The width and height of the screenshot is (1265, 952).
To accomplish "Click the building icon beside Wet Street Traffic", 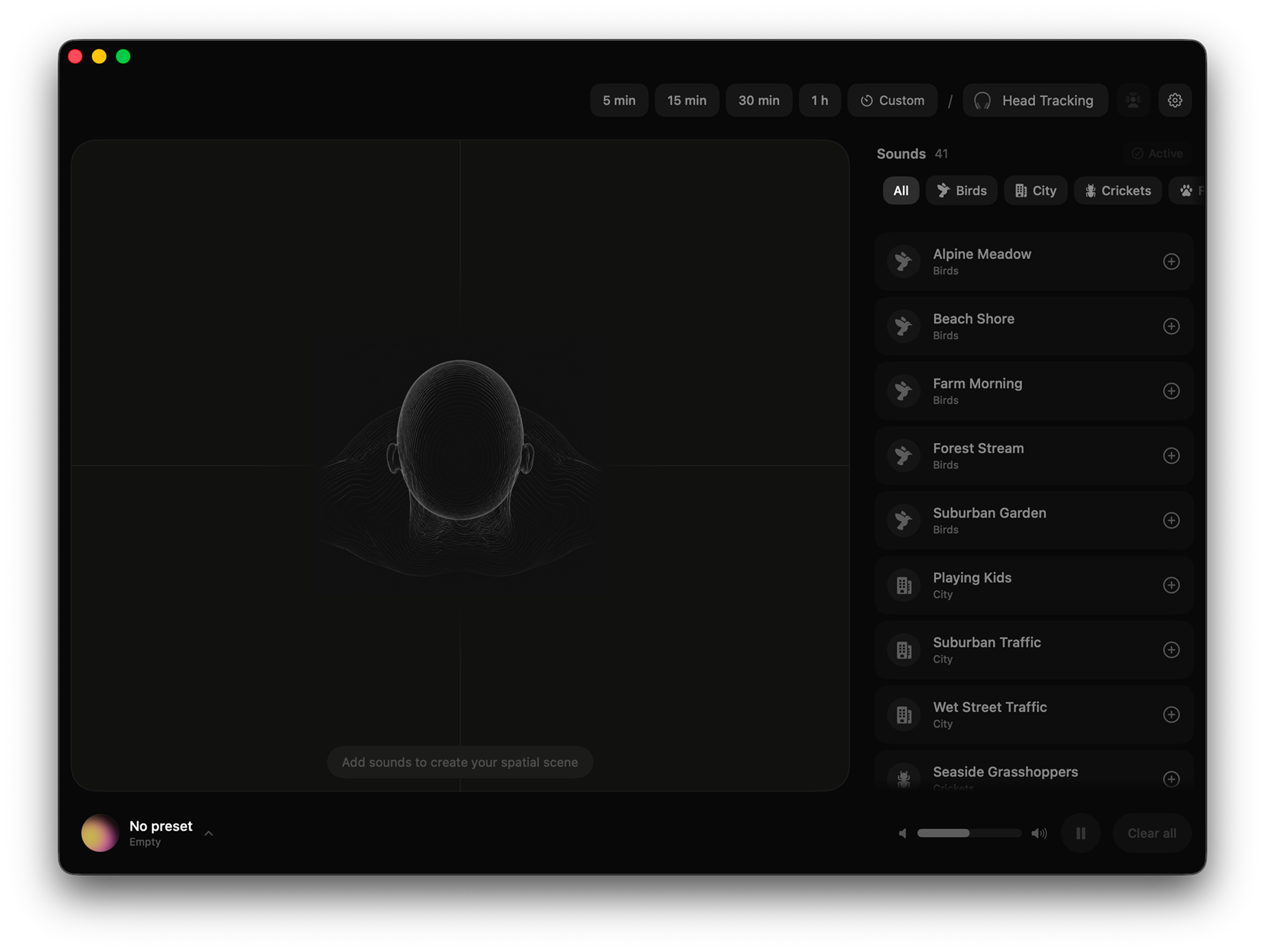I will 904,715.
